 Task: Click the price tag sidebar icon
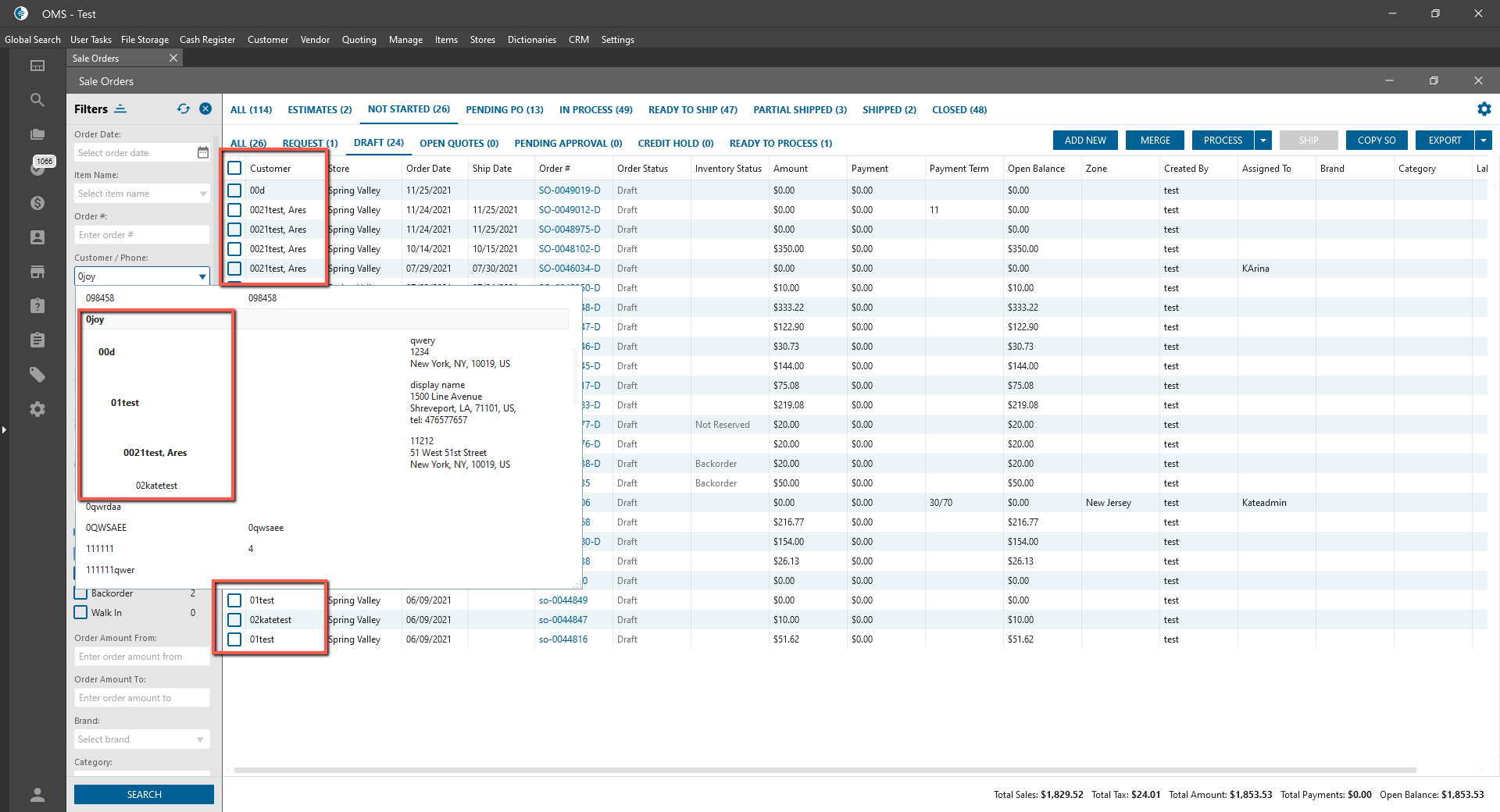[x=37, y=375]
